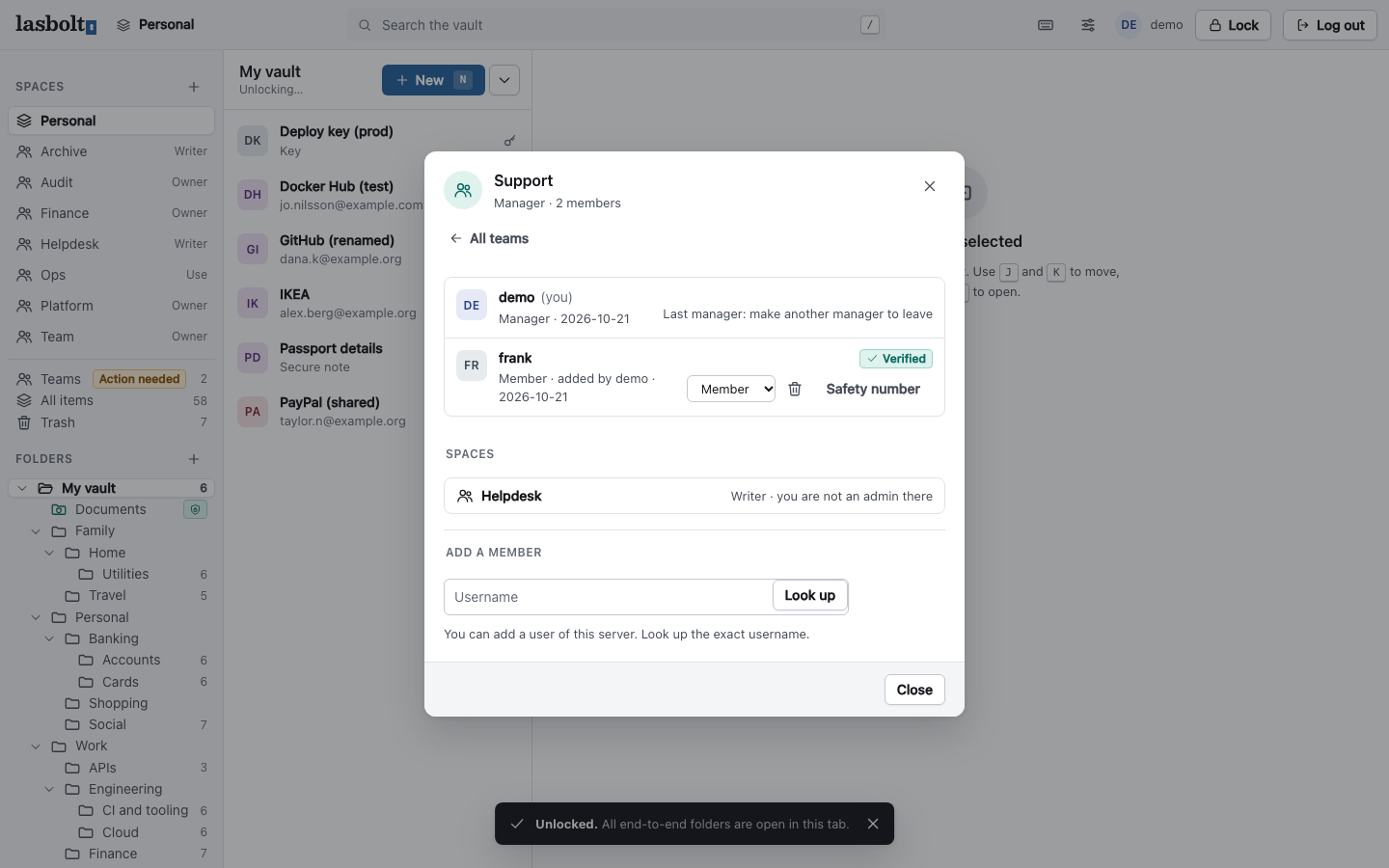Go back to All teams
Screen dimensions: 1389x868
tap(489, 238)
